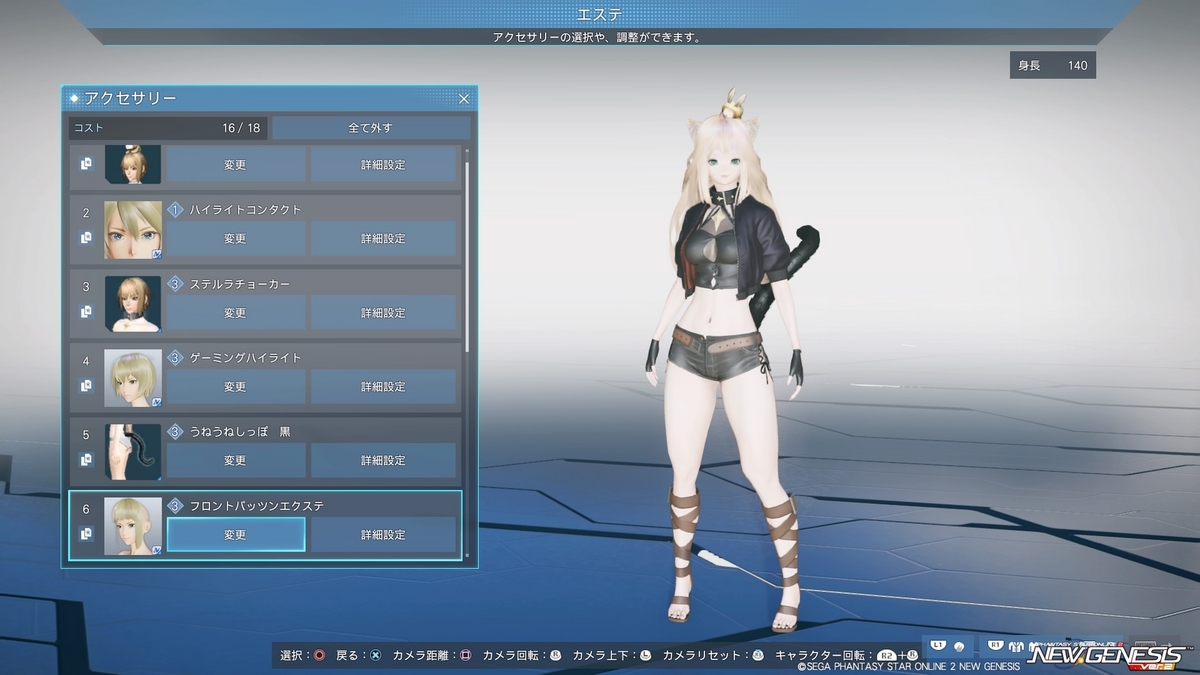Click the top partially visible row's 詳細設定 button
The height and width of the screenshot is (675, 1200).
point(383,164)
